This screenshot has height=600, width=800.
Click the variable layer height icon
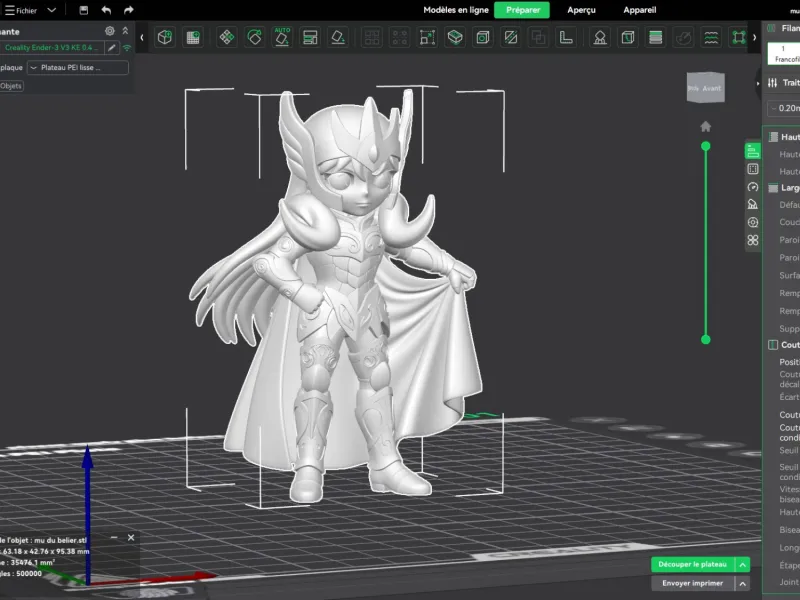[x=656, y=37]
